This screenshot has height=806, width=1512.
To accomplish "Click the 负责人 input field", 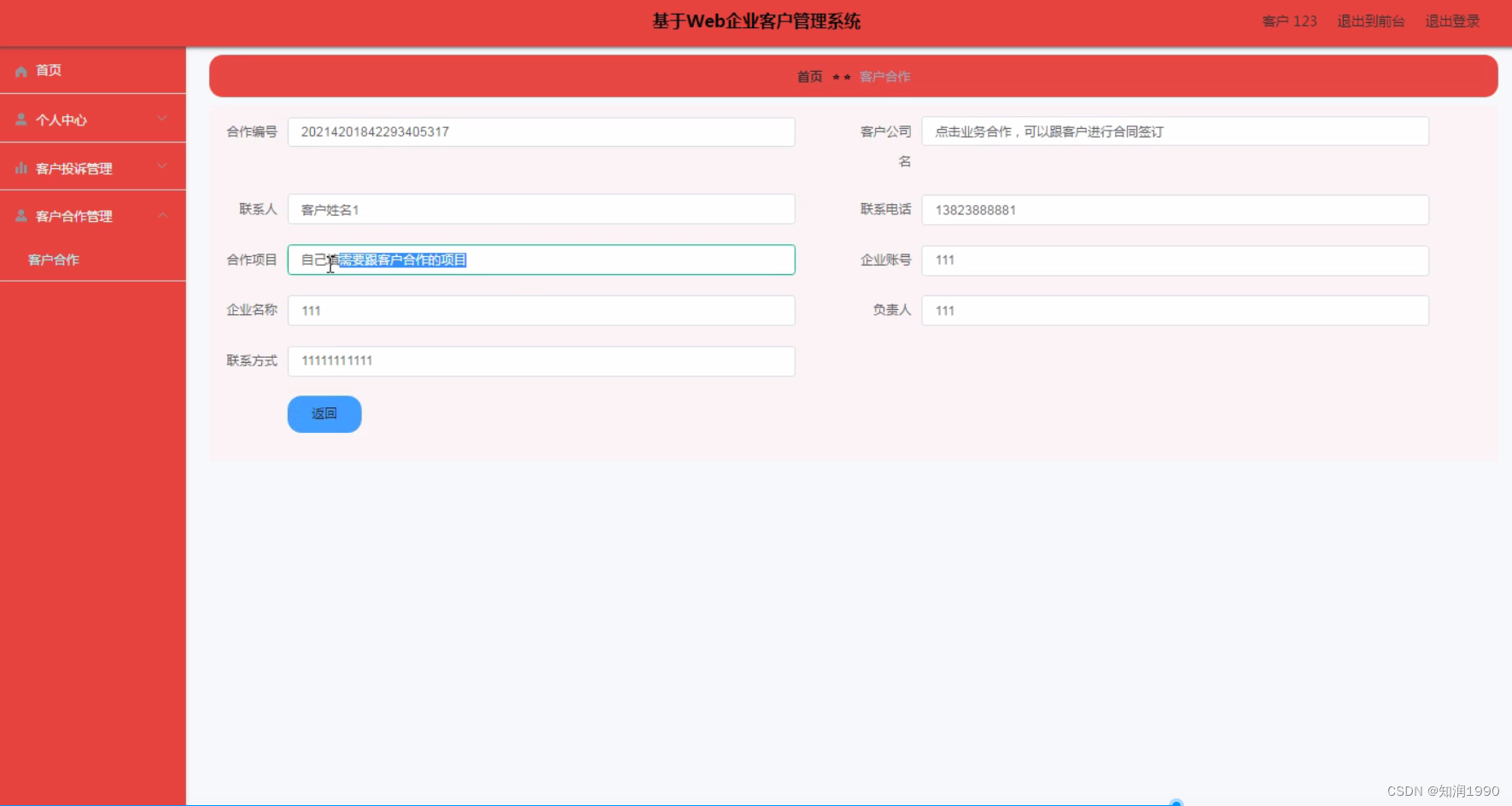I will [1174, 310].
